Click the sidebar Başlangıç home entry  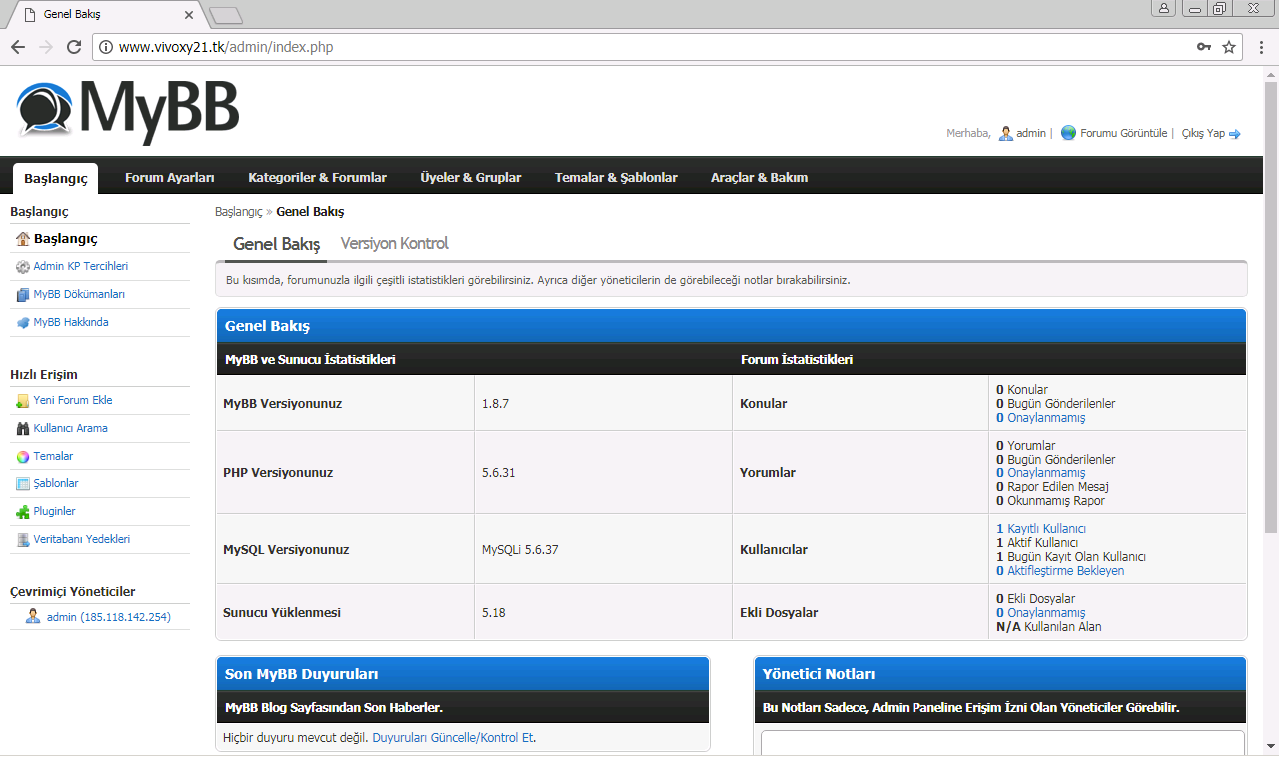click(x=100, y=239)
